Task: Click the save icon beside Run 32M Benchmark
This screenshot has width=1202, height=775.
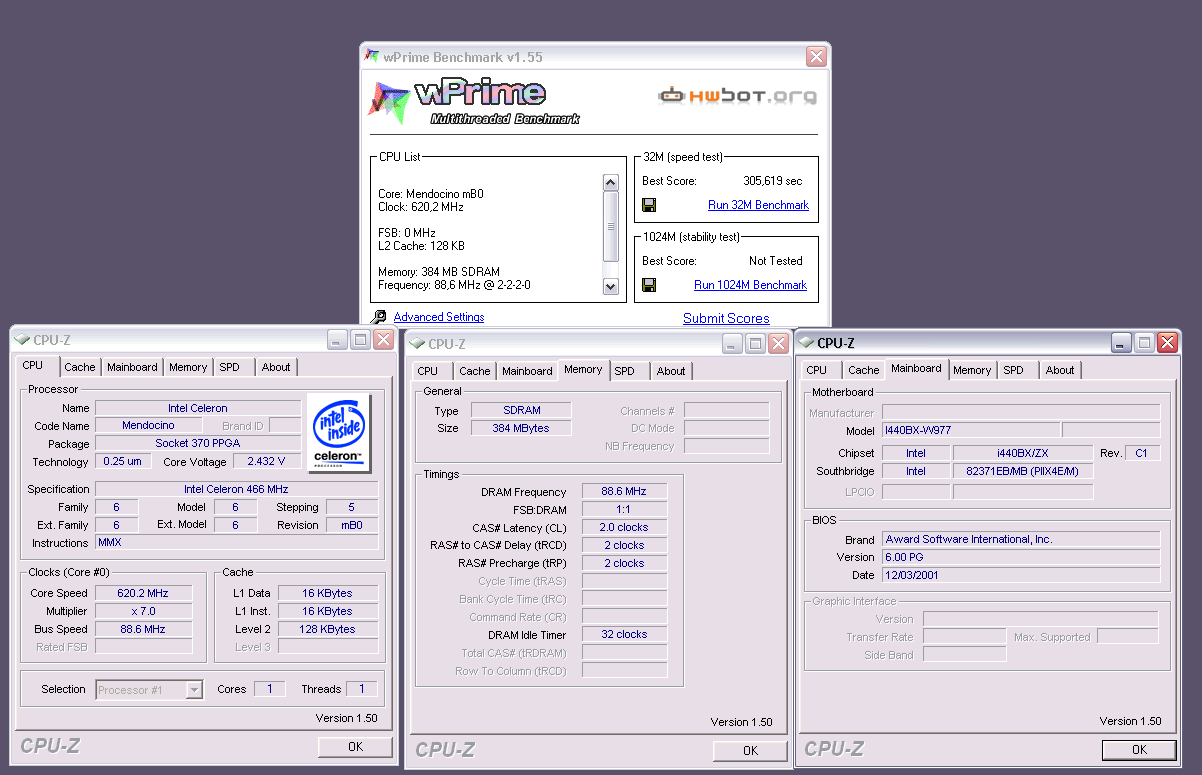Action: point(649,205)
